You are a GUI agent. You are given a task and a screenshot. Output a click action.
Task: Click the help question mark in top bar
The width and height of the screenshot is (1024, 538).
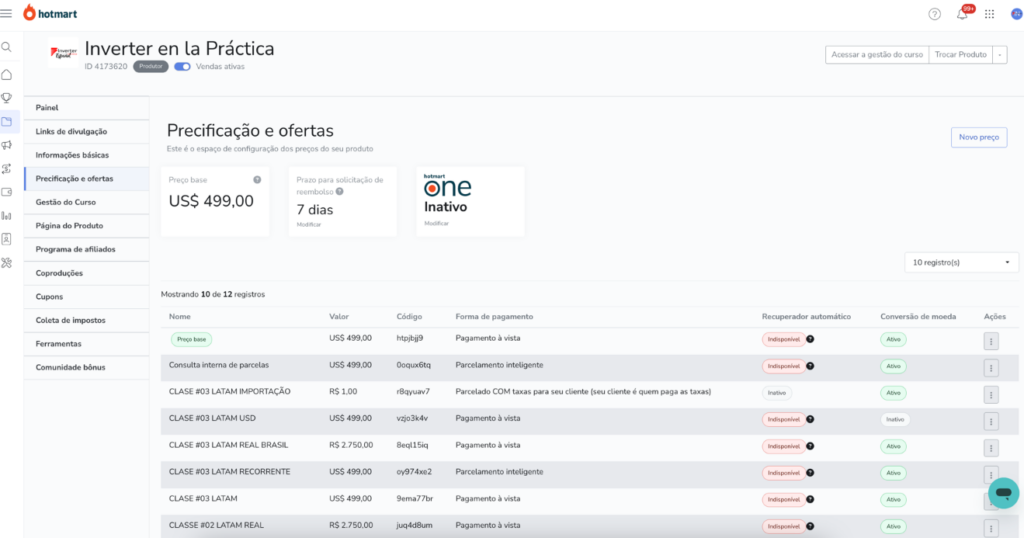[x=934, y=14]
